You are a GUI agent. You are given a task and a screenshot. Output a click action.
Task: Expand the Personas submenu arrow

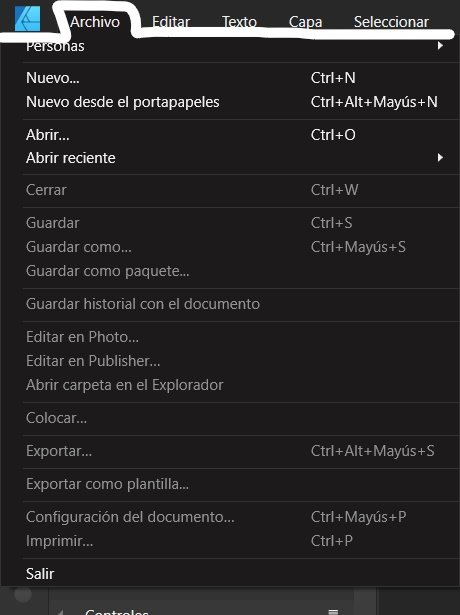click(x=440, y=46)
